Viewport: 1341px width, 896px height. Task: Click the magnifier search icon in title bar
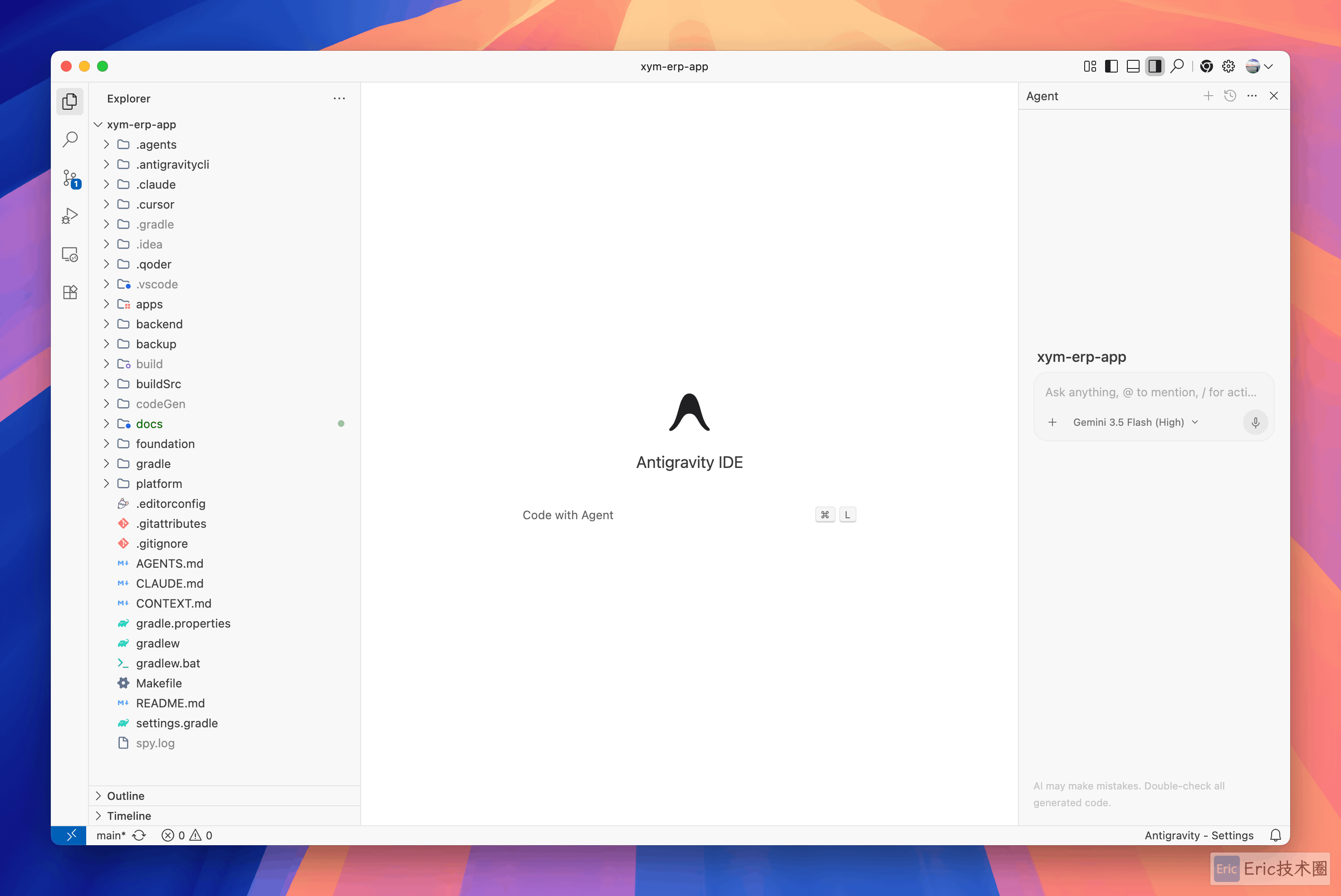[1177, 66]
